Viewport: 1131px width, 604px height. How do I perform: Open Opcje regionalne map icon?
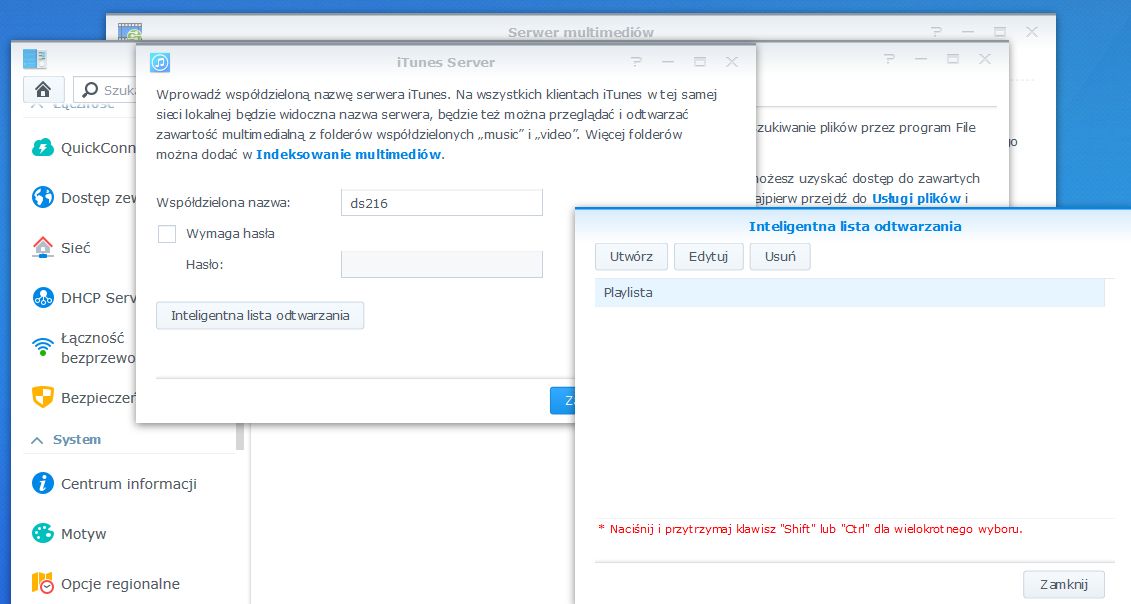pyautogui.click(x=43, y=583)
